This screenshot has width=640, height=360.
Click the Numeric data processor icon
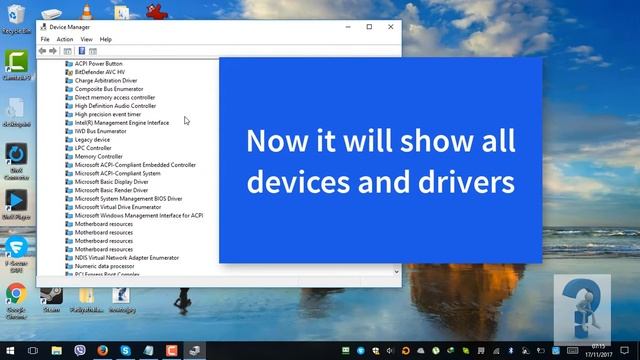(x=69, y=266)
